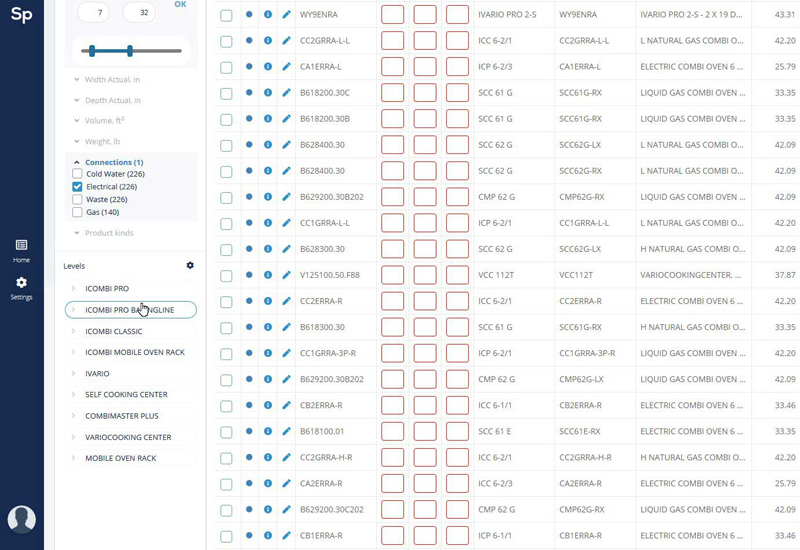Enable the Cold Water connection filter
The width and height of the screenshot is (800, 550).
78,174
